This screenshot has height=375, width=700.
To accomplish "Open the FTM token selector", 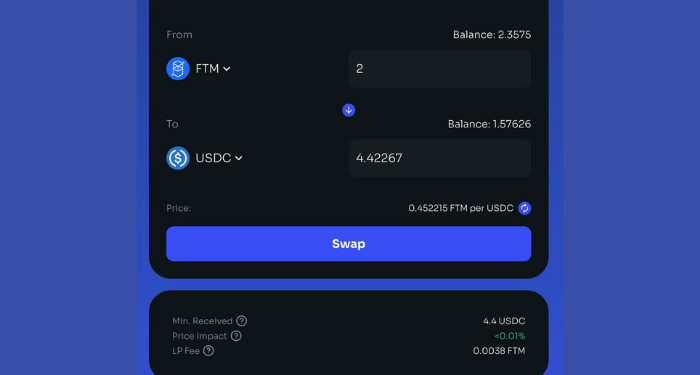I will coord(199,69).
